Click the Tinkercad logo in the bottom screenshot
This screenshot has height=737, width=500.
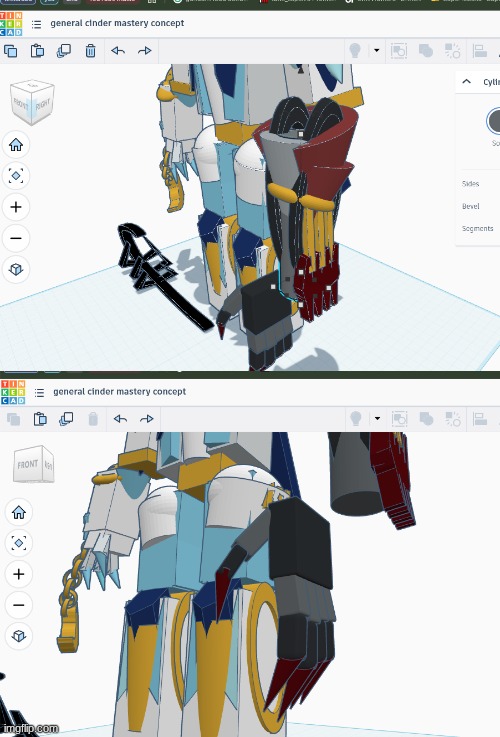[x=12, y=392]
